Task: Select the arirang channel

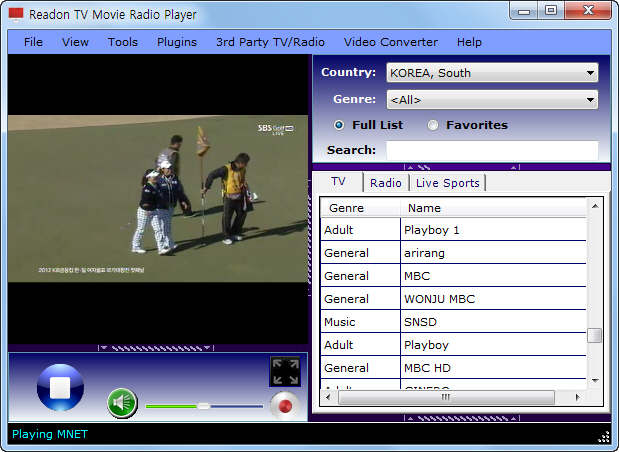Action: pos(454,253)
